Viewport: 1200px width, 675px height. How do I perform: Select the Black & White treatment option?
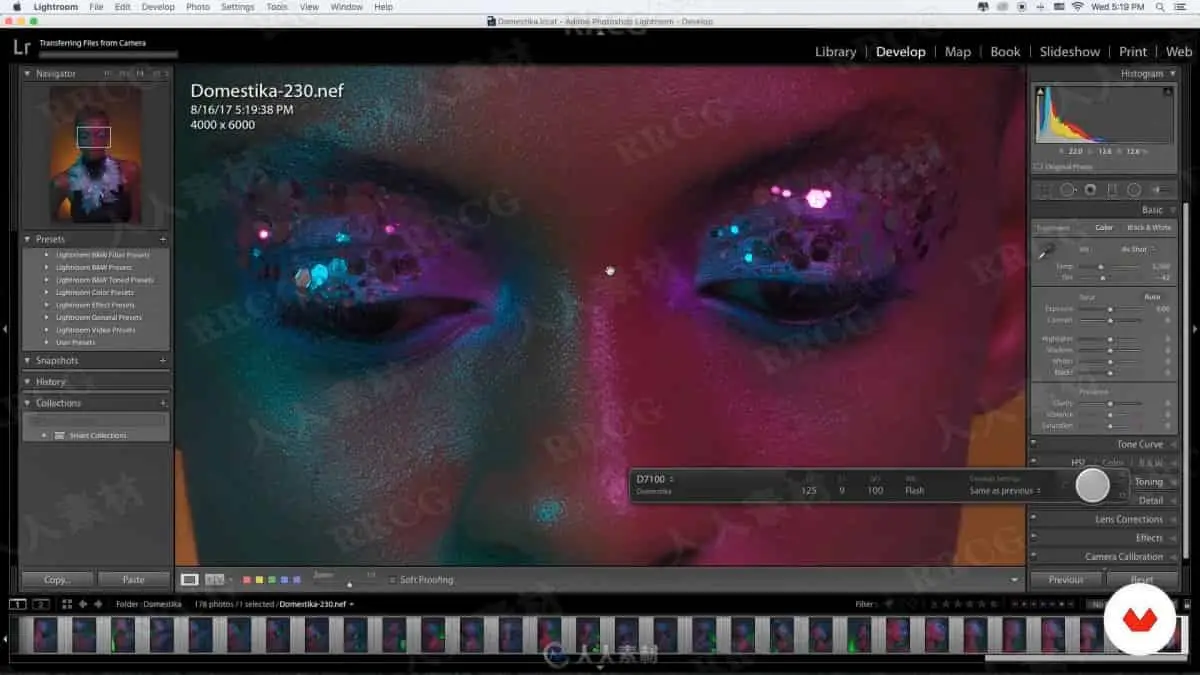coord(1149,228)
